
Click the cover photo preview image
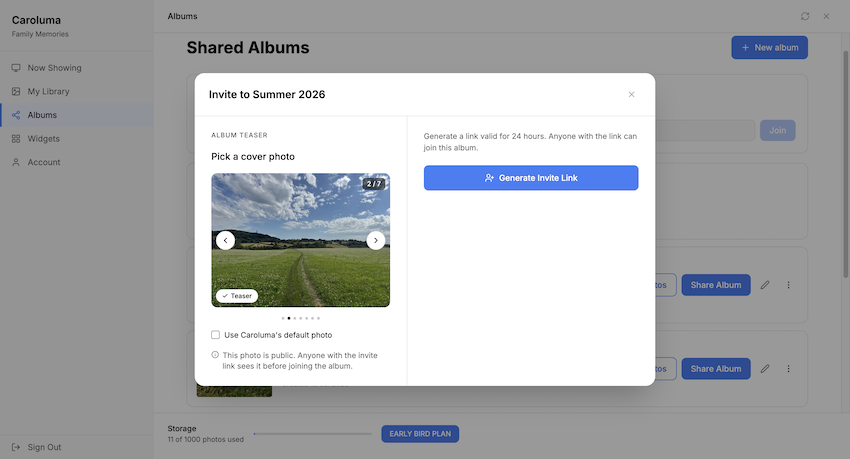click(x=300, y=240)
